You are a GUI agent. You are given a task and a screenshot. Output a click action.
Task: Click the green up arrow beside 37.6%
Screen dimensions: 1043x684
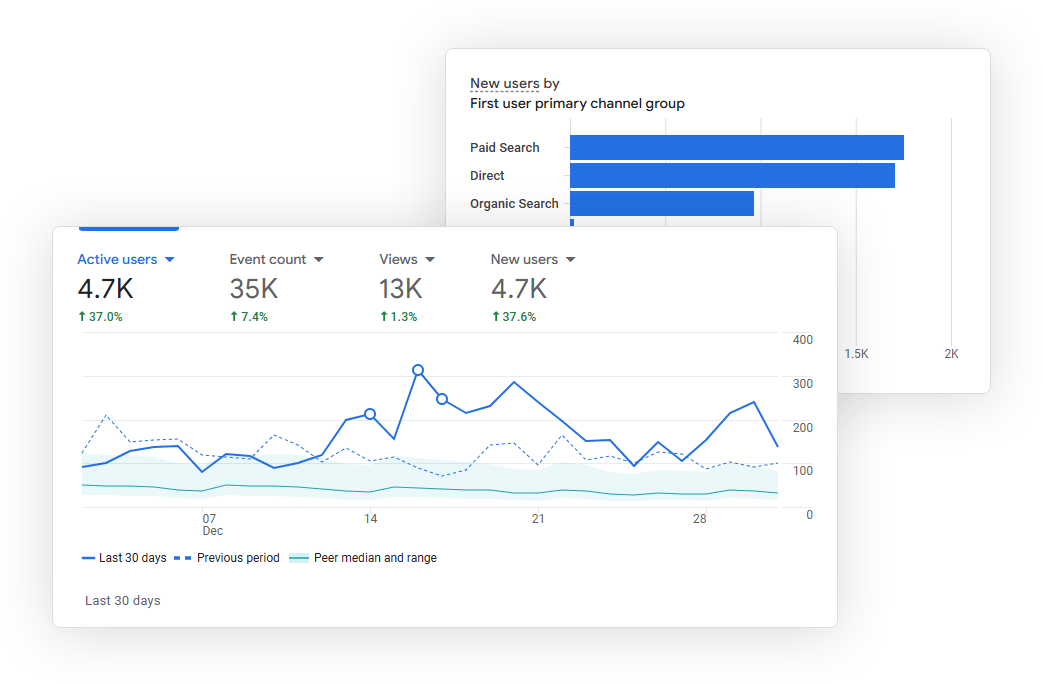coord(496,317)
